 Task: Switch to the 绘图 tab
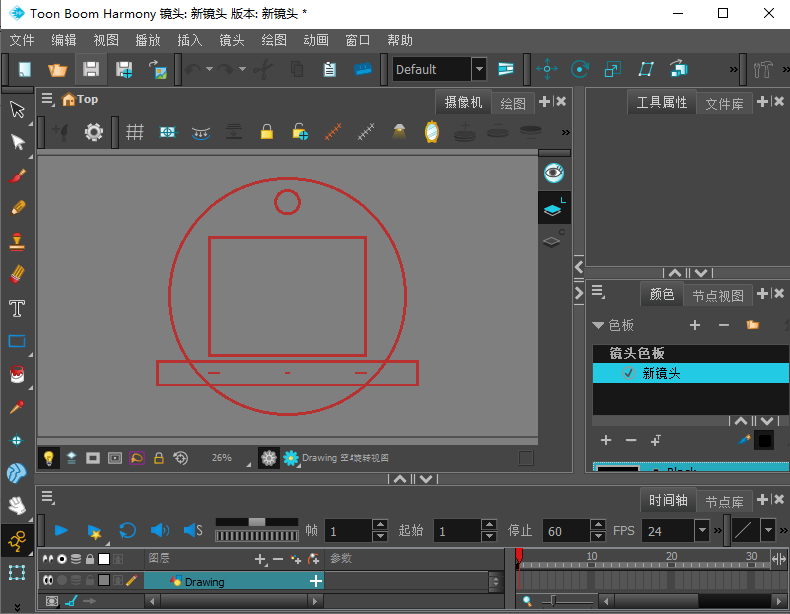point(513,104)
